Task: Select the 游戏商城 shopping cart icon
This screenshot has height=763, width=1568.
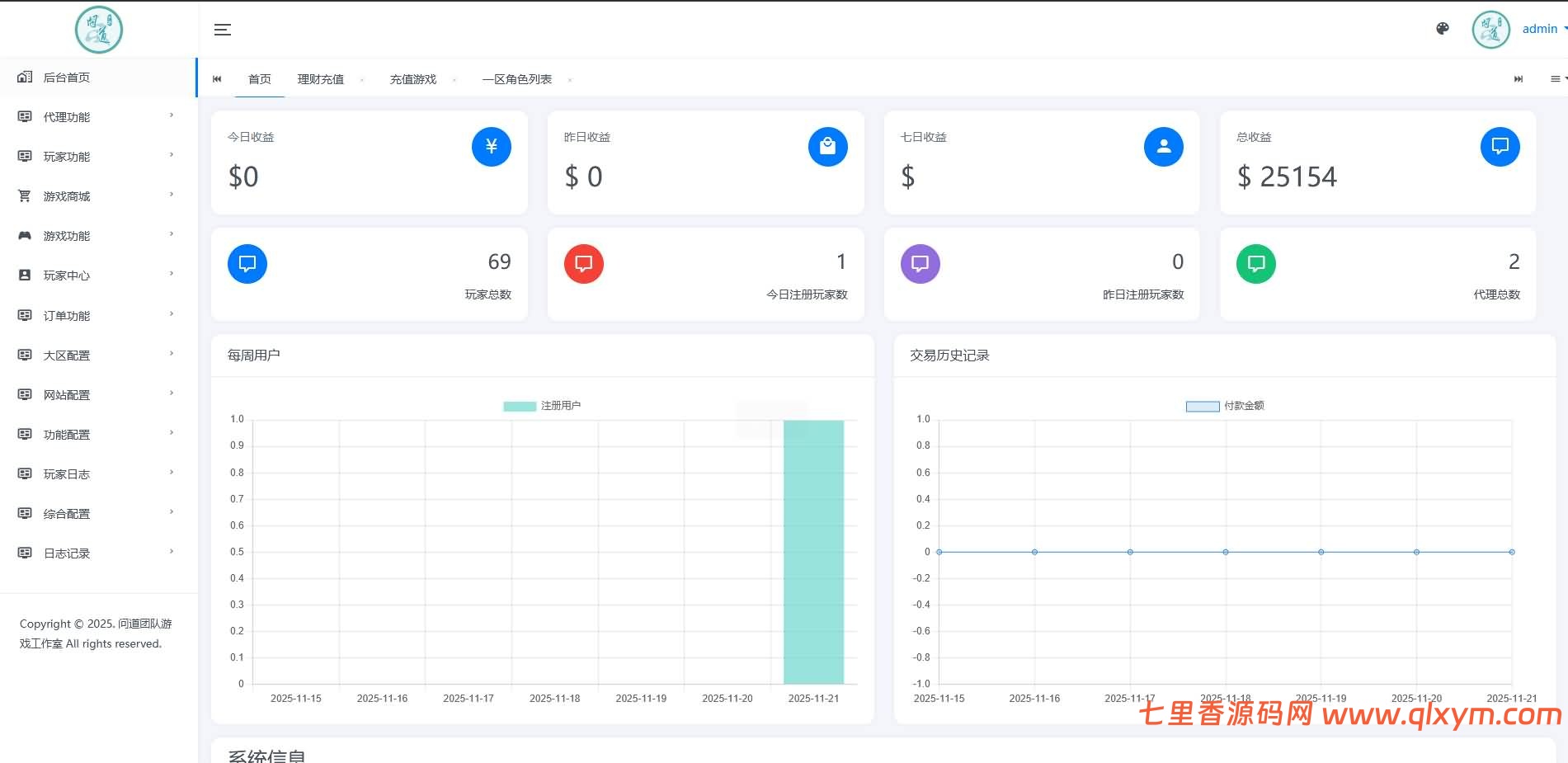Action: point(24,195)
